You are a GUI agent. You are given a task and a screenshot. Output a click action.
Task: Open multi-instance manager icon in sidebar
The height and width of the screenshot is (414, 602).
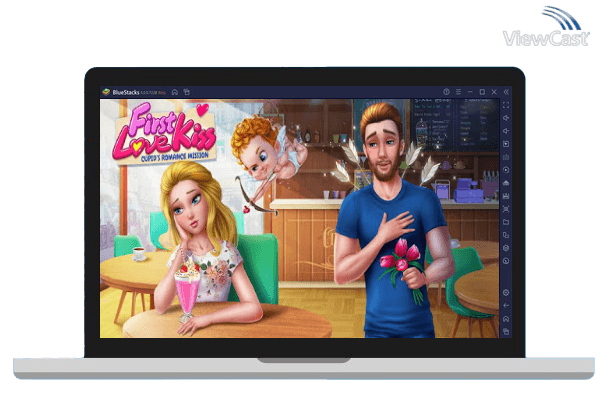[506, 235]
